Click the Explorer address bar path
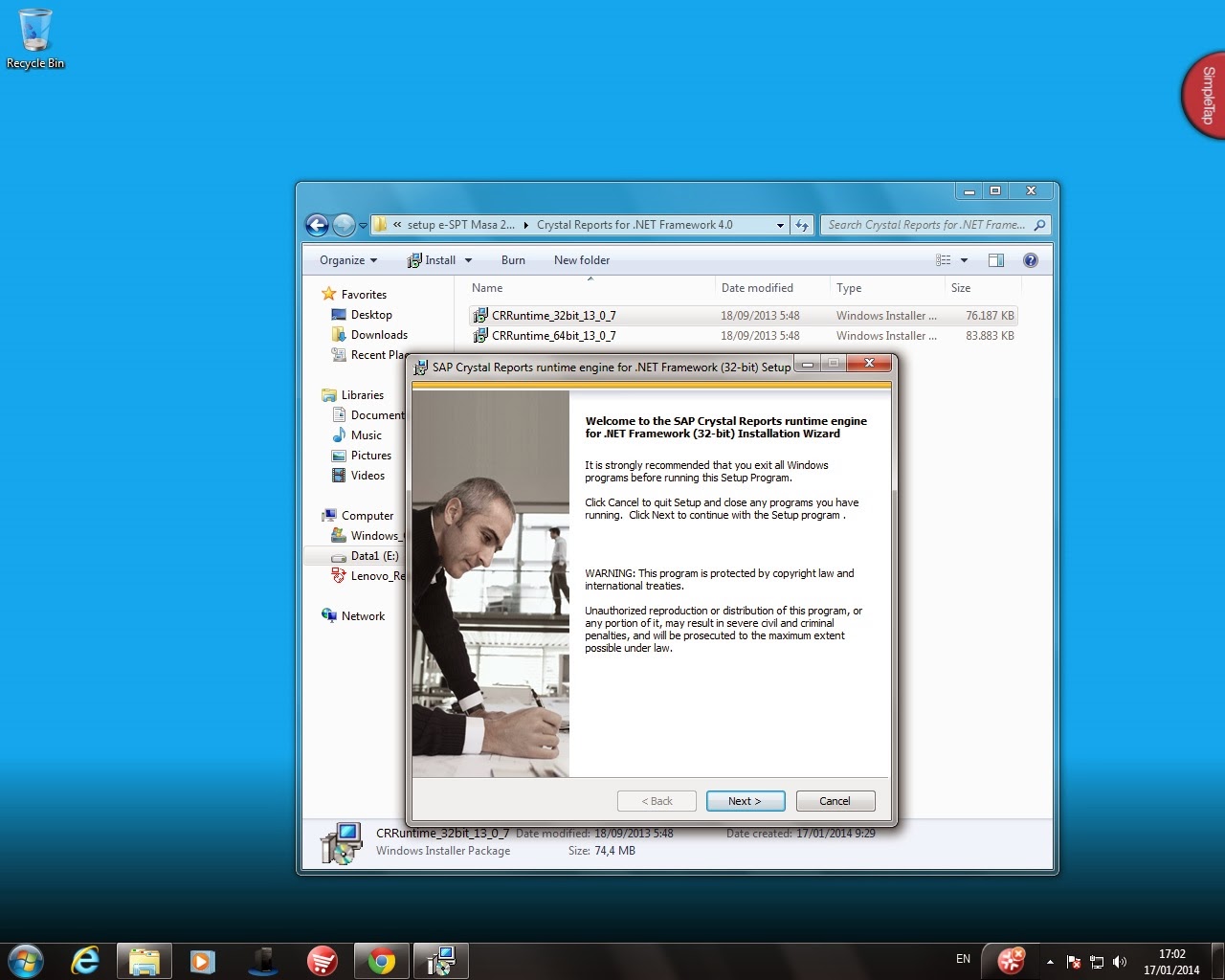The width and height of the screenshot is (1225, 980). click(x=579, y=225)
